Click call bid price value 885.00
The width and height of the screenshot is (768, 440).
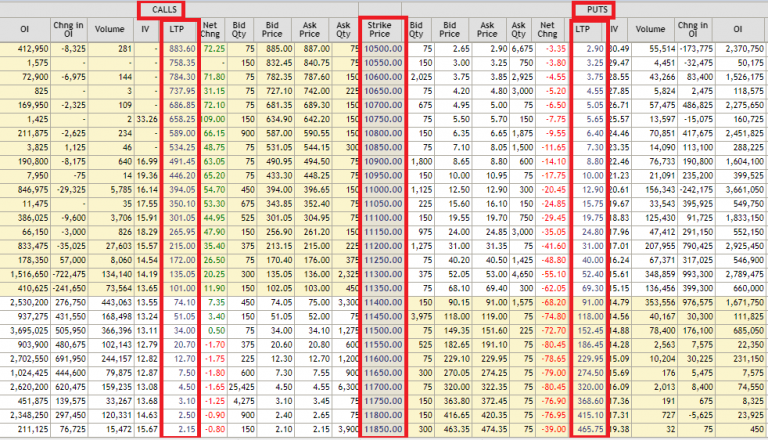[x=280, y=49]
